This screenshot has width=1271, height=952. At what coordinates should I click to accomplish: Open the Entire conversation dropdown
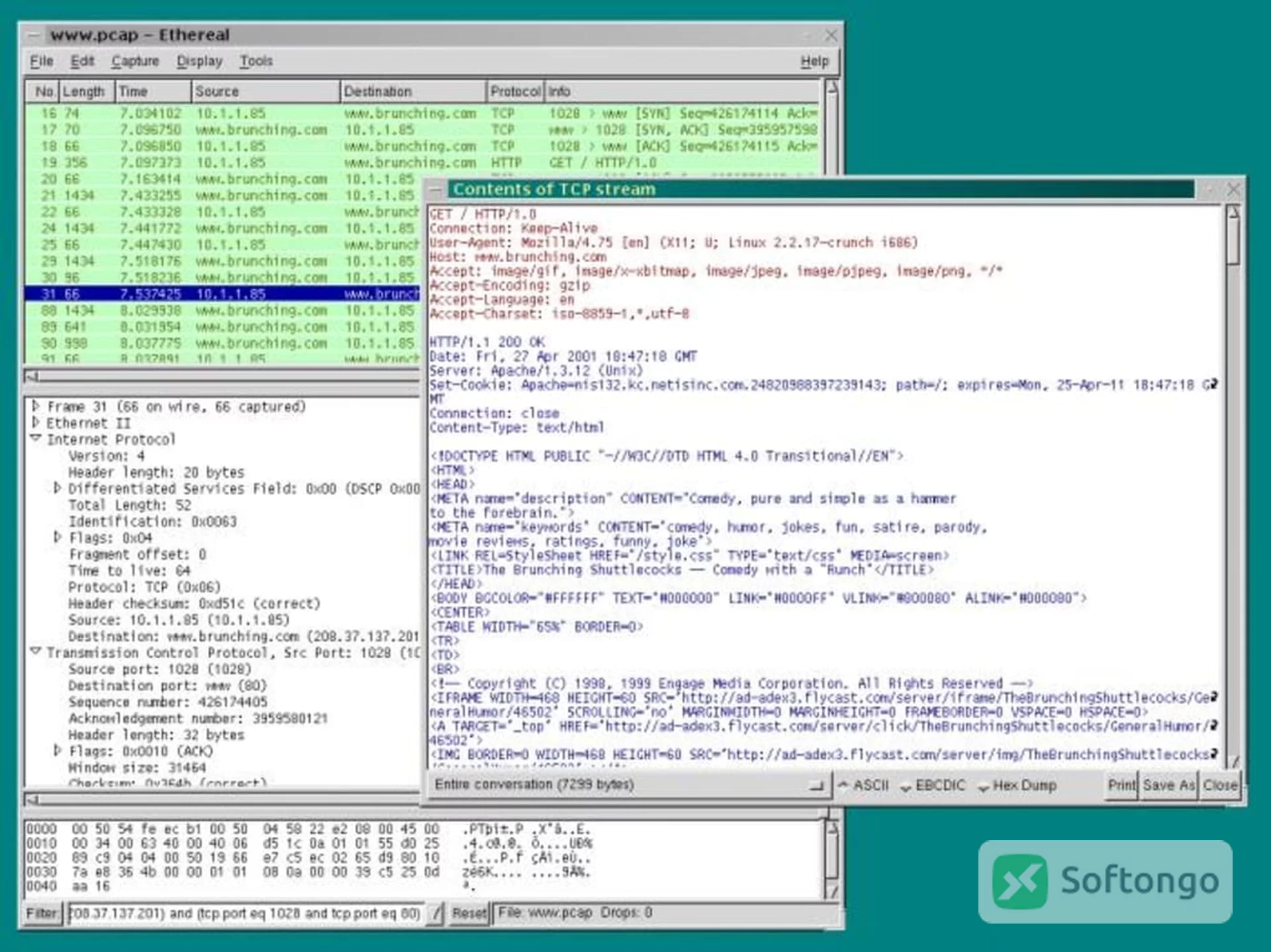point(630,785)
